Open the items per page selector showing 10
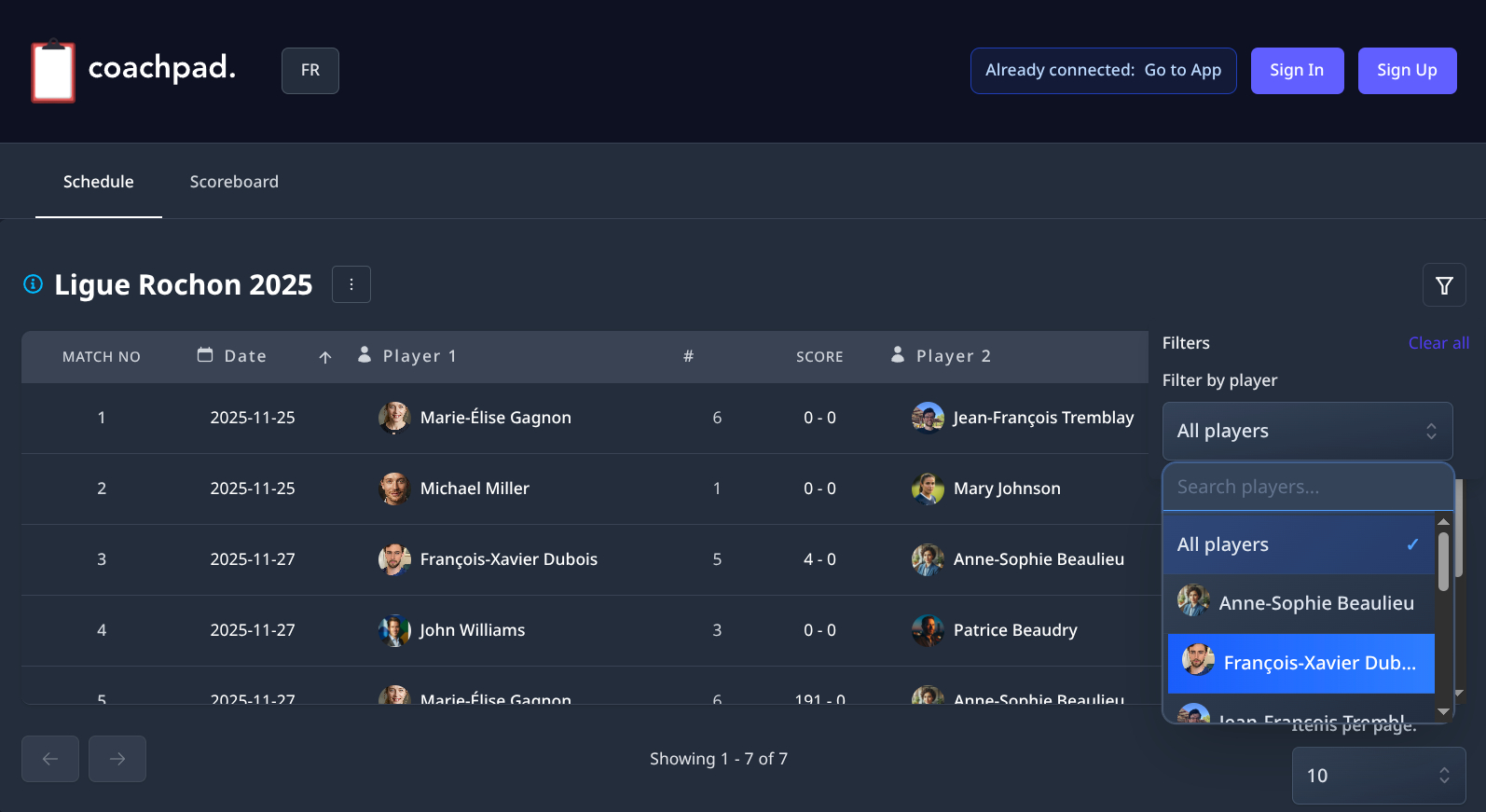The image size is (1486, 812). click(x=1378, y=775)
